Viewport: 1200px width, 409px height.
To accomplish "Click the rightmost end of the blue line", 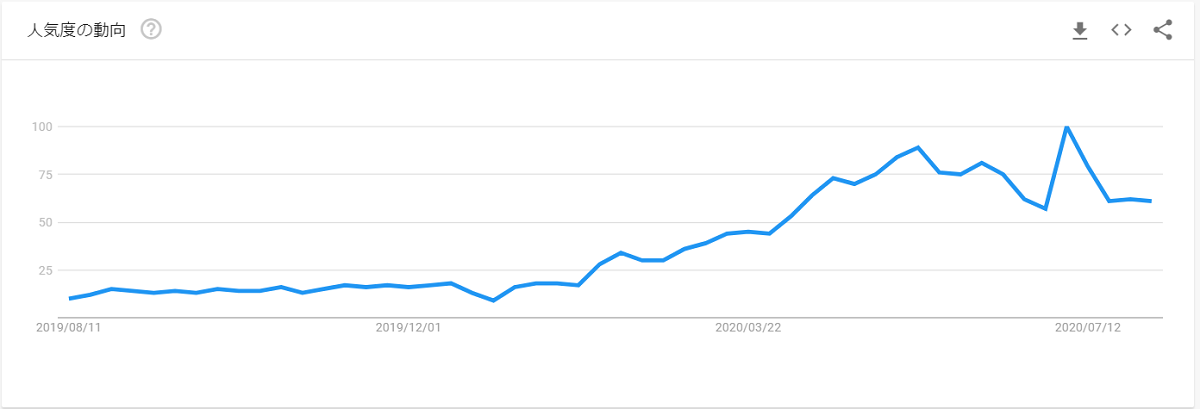I will point(1151,201).
